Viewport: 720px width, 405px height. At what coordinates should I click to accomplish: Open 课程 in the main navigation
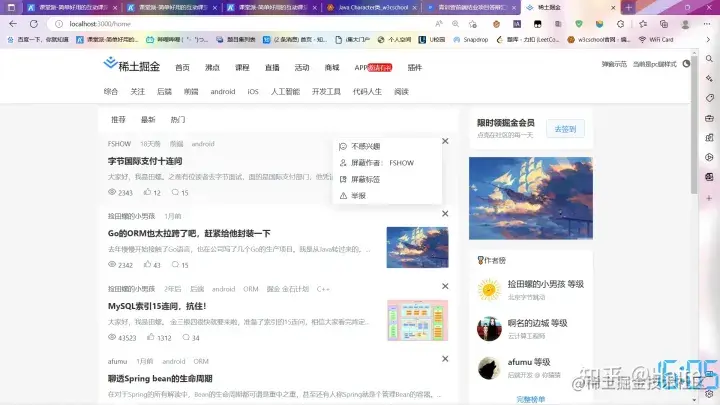pyautogui.click(x=242, y=68)
